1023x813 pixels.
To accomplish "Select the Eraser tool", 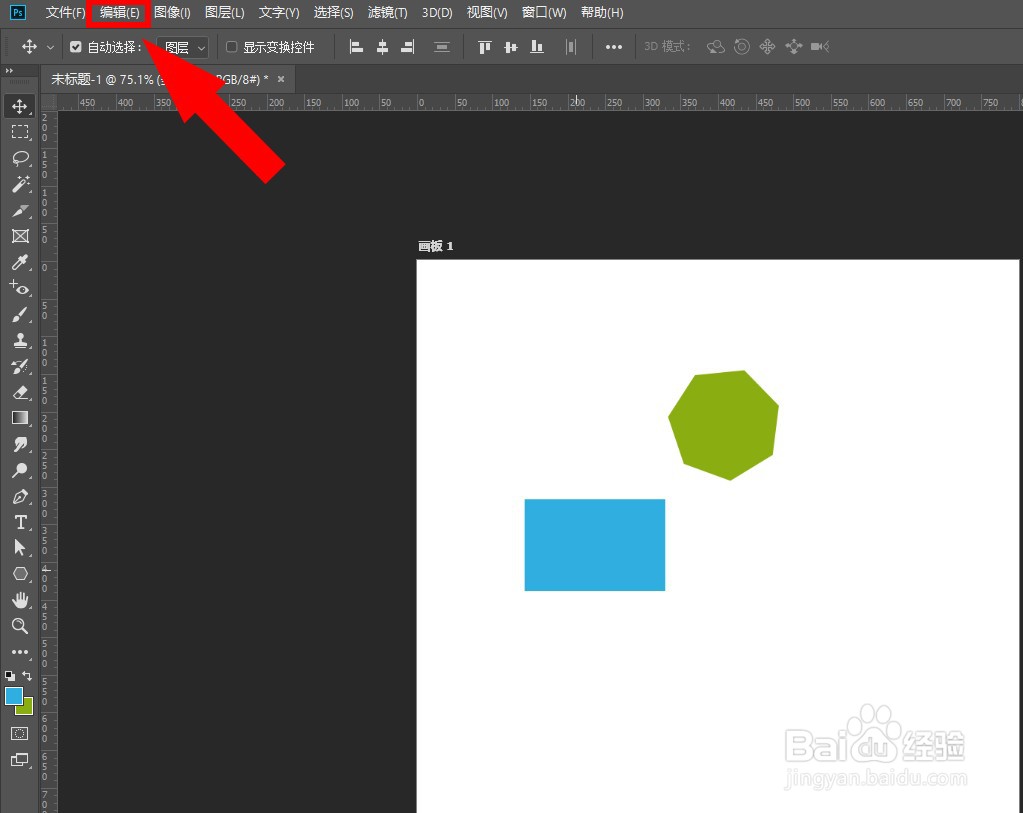I will coord(20,392).
